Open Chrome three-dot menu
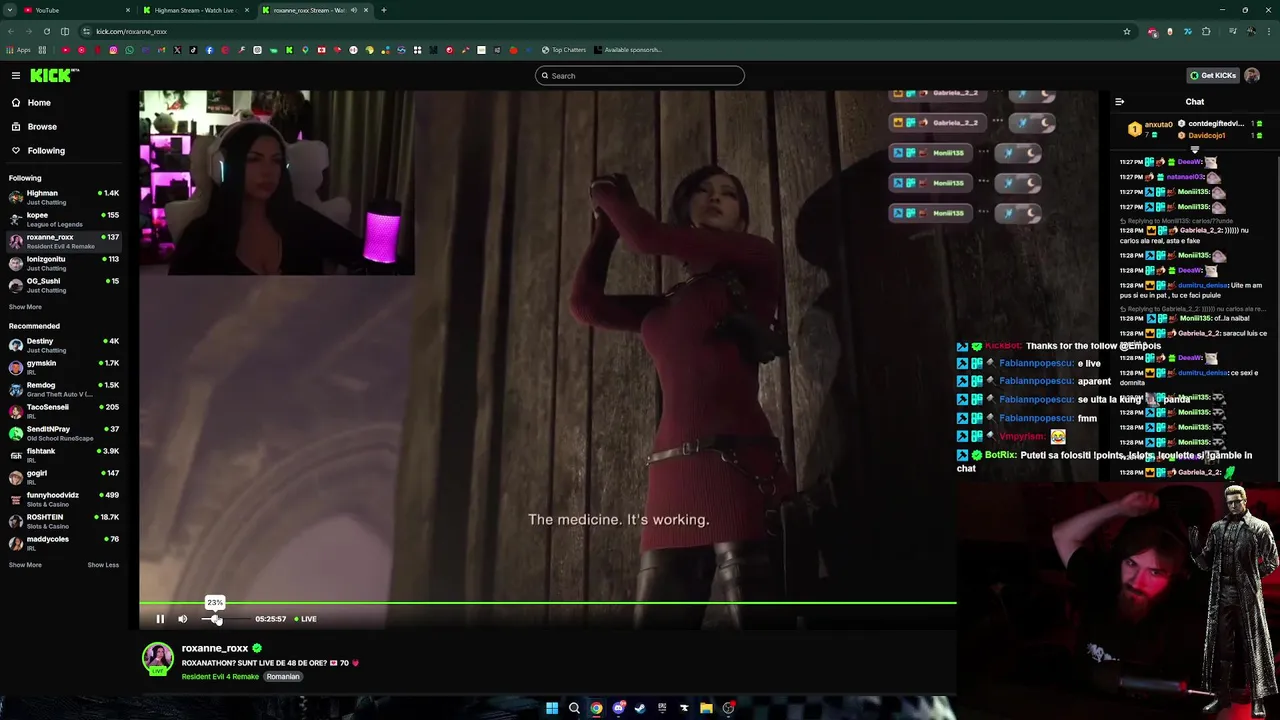This screenshot has width=1280, height=720. click(x=1268, y=31)
